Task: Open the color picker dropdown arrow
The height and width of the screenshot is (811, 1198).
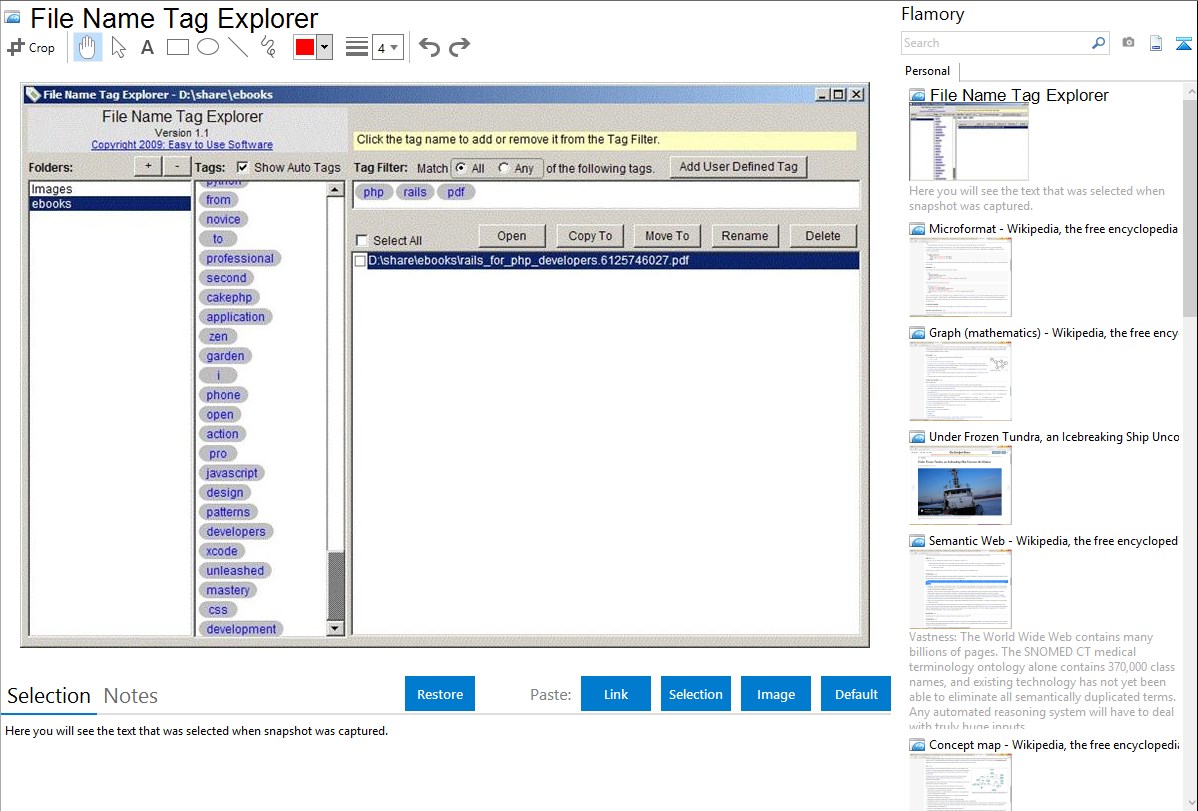Action: tap(324, 47)
